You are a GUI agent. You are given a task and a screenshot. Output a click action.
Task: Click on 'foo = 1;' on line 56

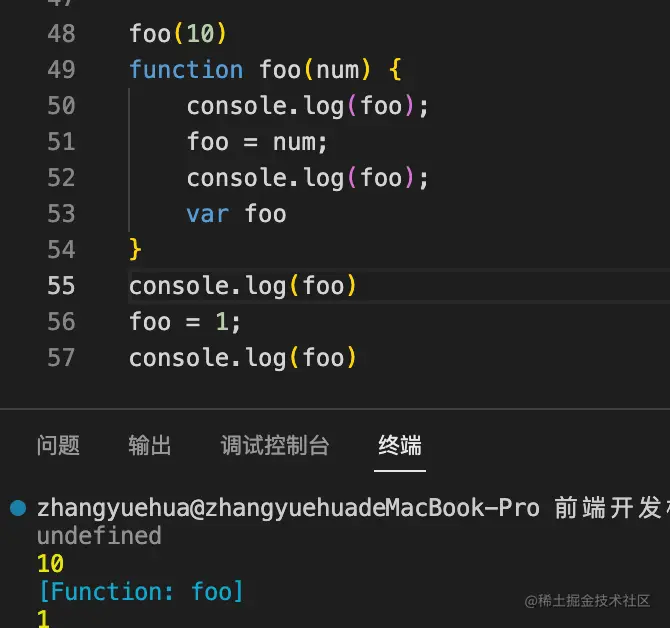point(185,322)
